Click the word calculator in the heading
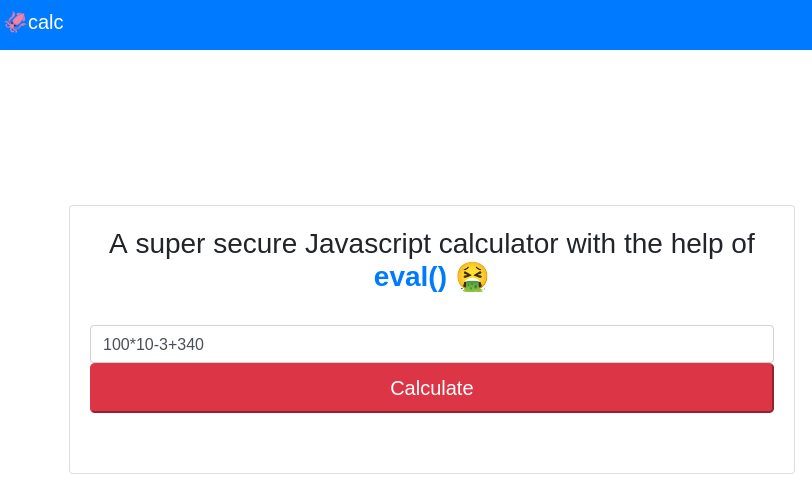This screenshot has width=812, height=504. tap(498, 244)
